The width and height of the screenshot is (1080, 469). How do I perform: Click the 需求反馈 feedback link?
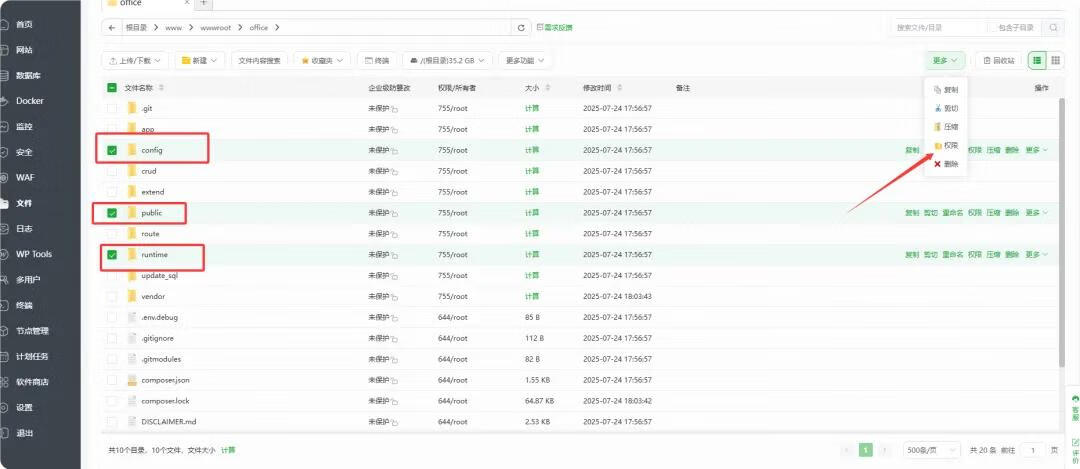[554, 28]
